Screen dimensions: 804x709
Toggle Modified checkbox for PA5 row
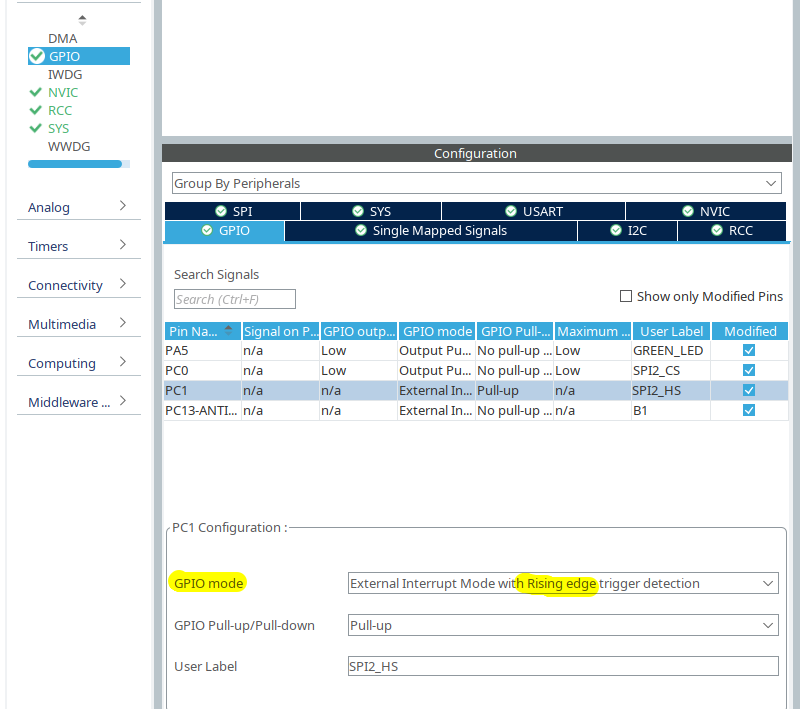pyautogui.click(x=749, y=351)
